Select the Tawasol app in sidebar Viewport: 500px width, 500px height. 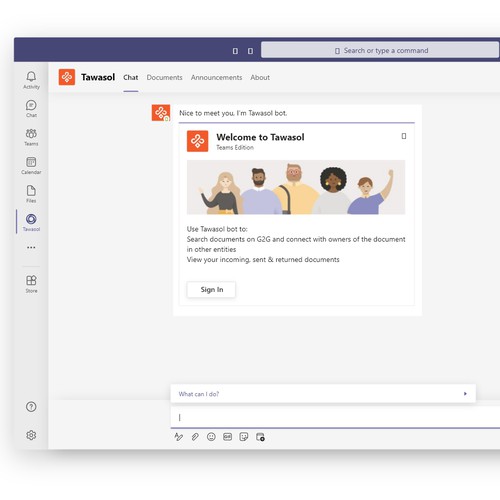click(x=31, y=222)
